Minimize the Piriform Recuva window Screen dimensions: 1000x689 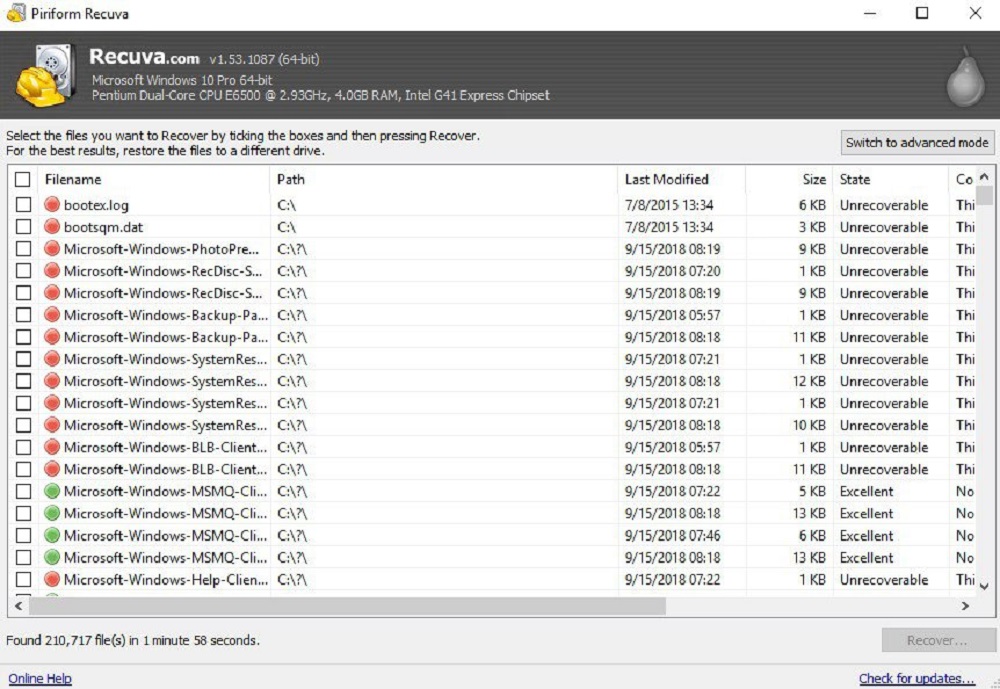(870, 13)
